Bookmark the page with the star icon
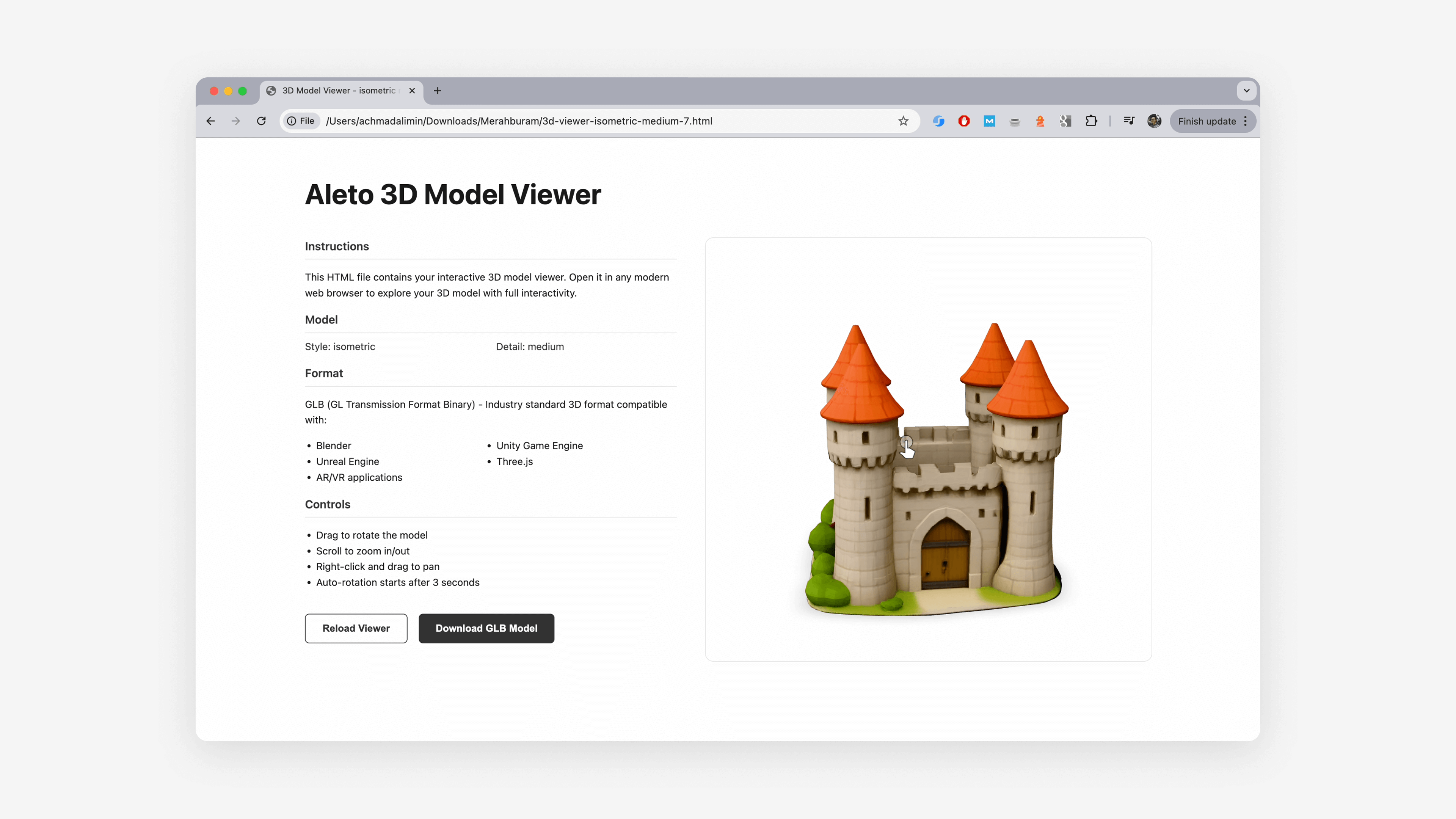This screenshot has height=819, width=1456. (x=903, y=121)
